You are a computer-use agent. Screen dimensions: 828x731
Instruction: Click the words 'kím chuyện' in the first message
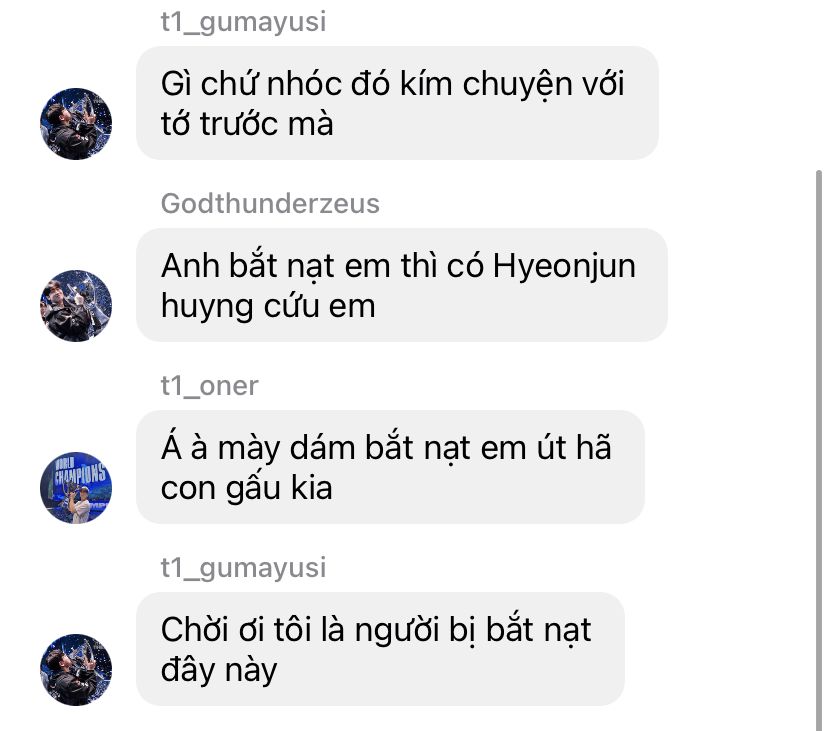[x=486, y=85]
